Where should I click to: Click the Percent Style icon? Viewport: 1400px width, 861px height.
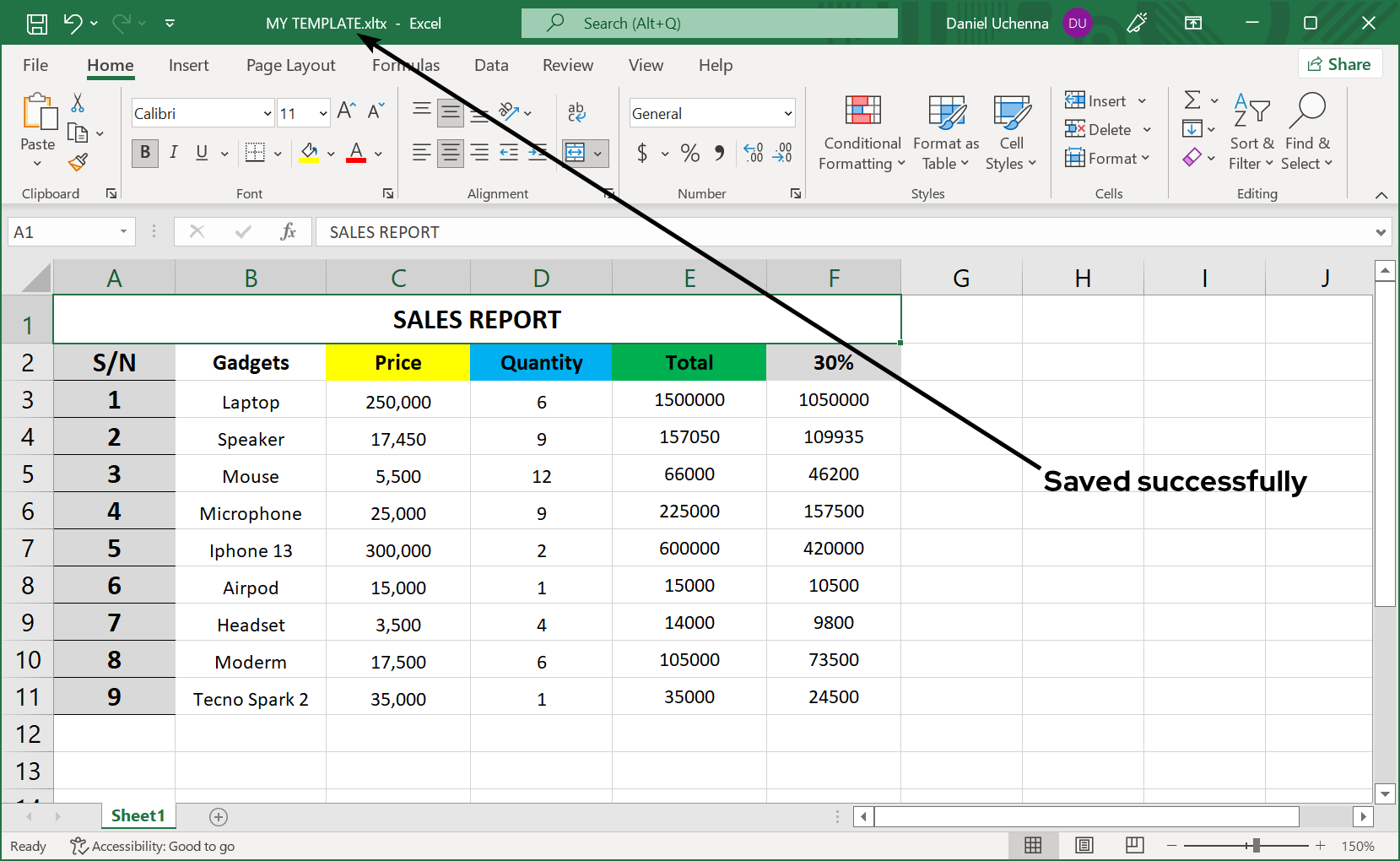click(x=690, y=153)
